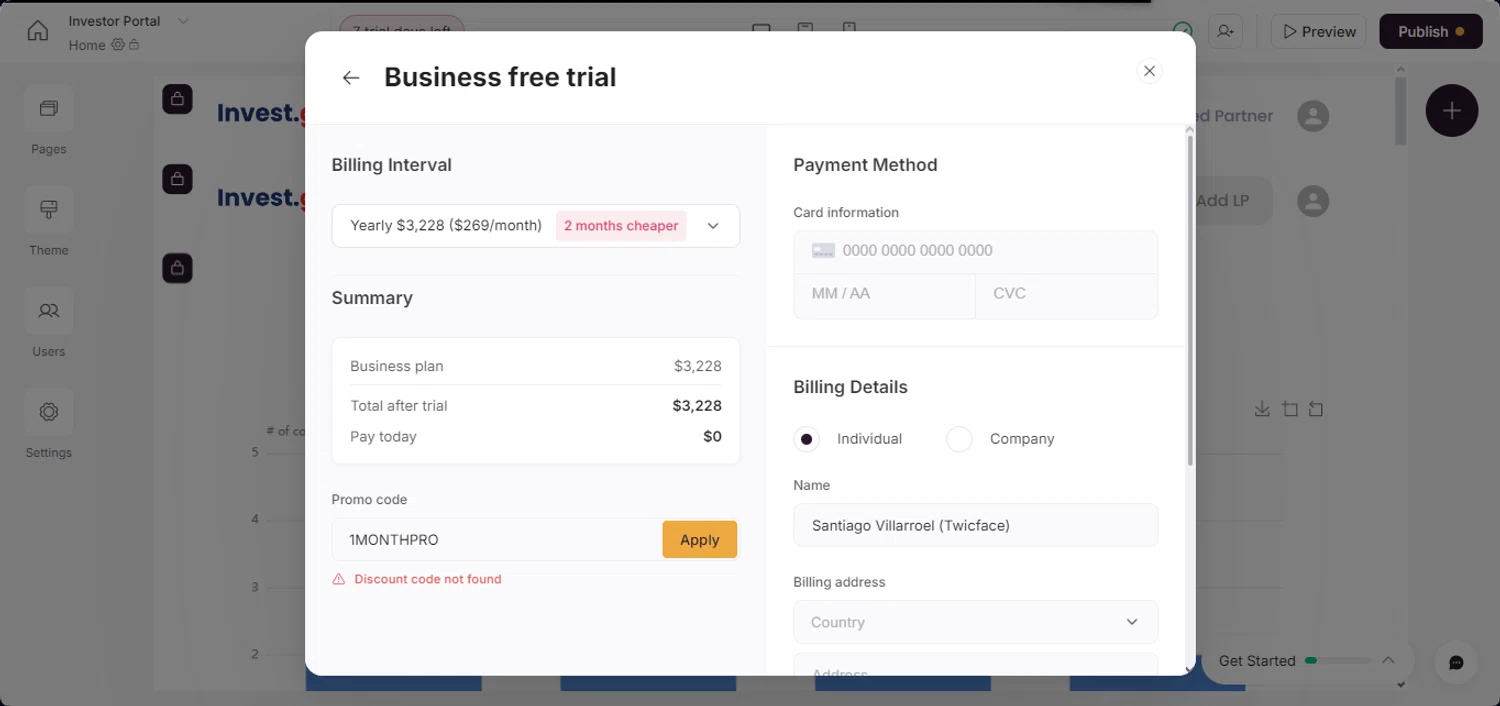Open the chat support bubble
Screen dimensions: 1500x706
[1456, 663]
